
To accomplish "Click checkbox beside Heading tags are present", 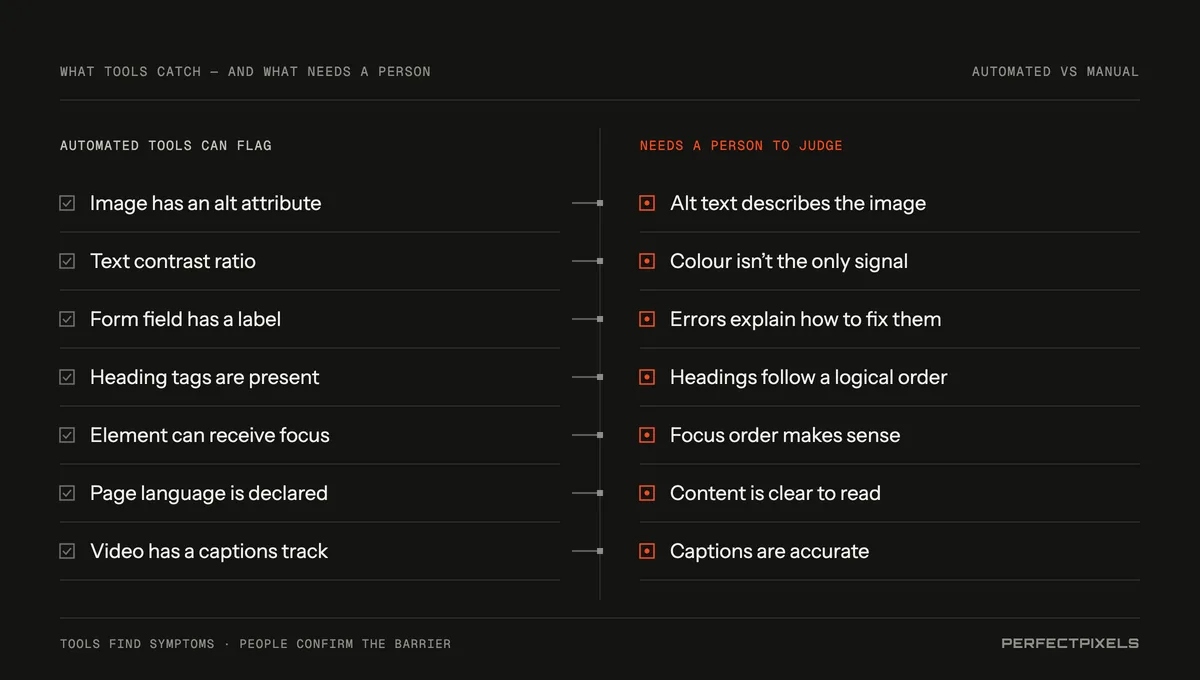I will 67,377.
